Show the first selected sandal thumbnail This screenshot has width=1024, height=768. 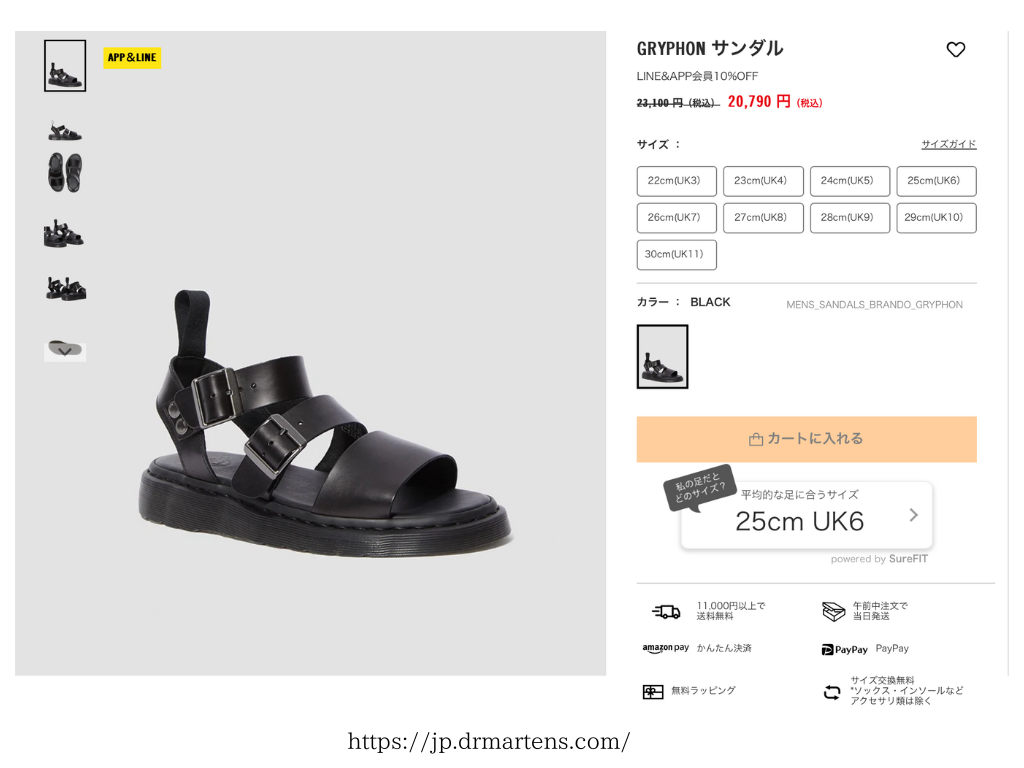[x=65, y=66]
